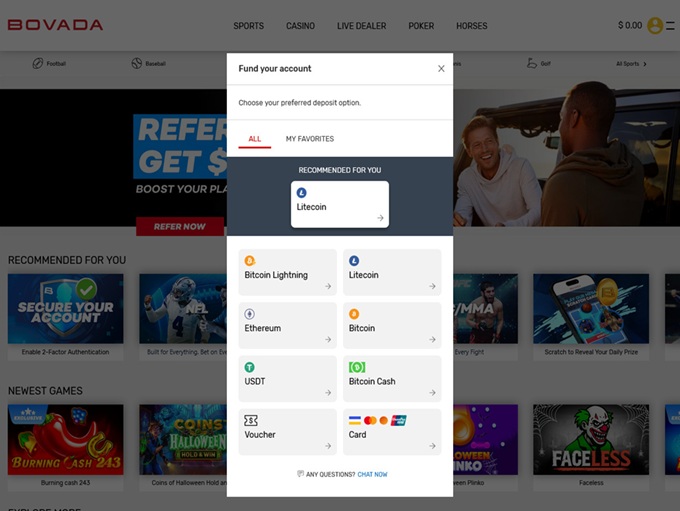
Task: Switch to the ALL deposit tab
Action: point(255,139)
